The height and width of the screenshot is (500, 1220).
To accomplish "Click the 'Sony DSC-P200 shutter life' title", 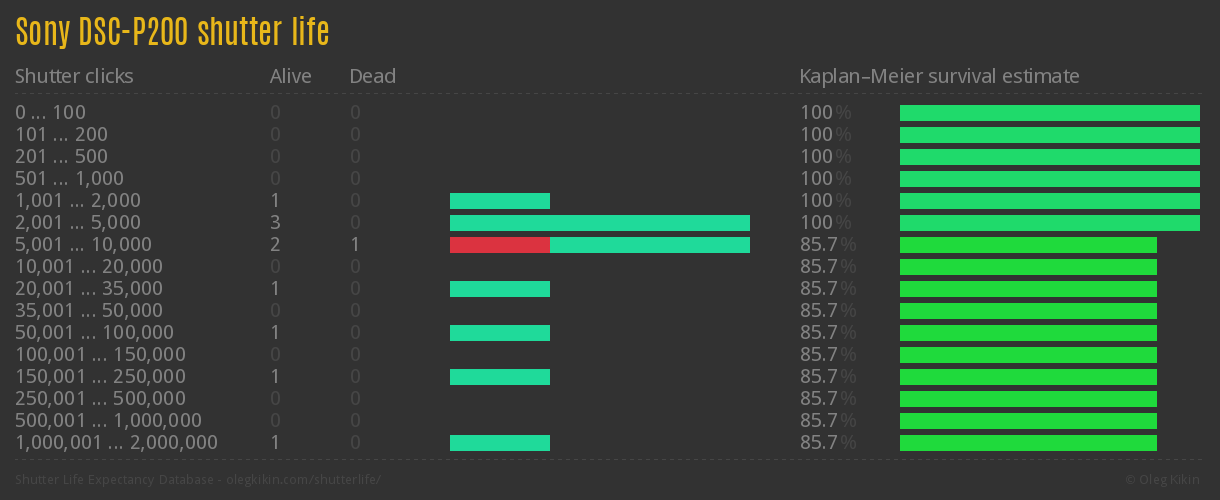I will coord(172,33).
